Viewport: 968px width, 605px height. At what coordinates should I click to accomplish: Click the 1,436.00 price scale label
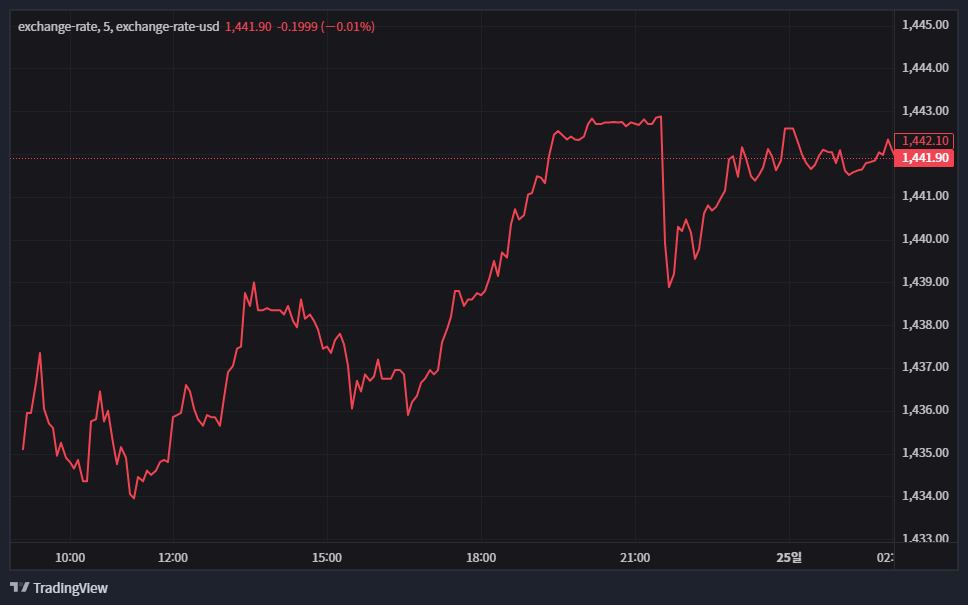coord(925,410)
